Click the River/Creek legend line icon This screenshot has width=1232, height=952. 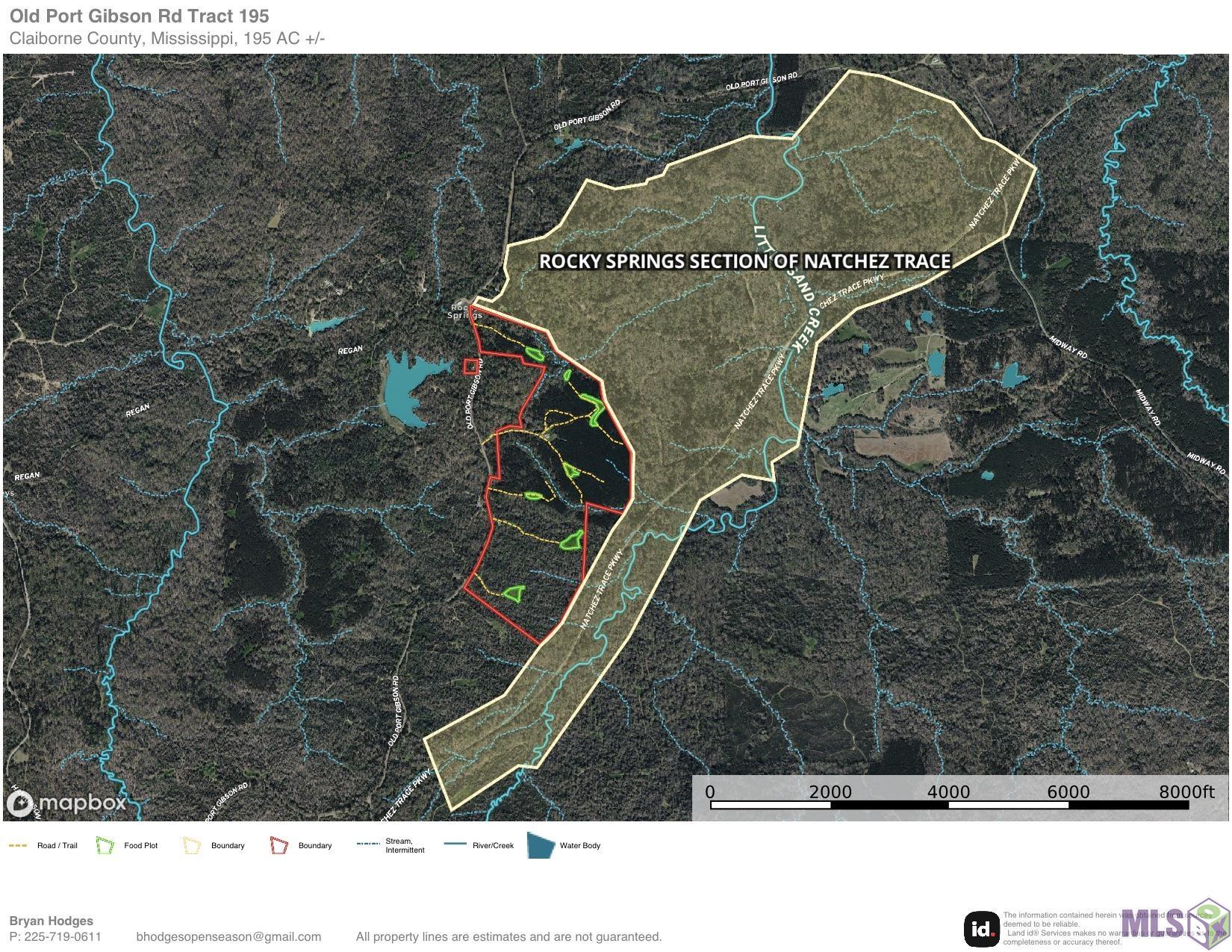(x=455, y=844)
